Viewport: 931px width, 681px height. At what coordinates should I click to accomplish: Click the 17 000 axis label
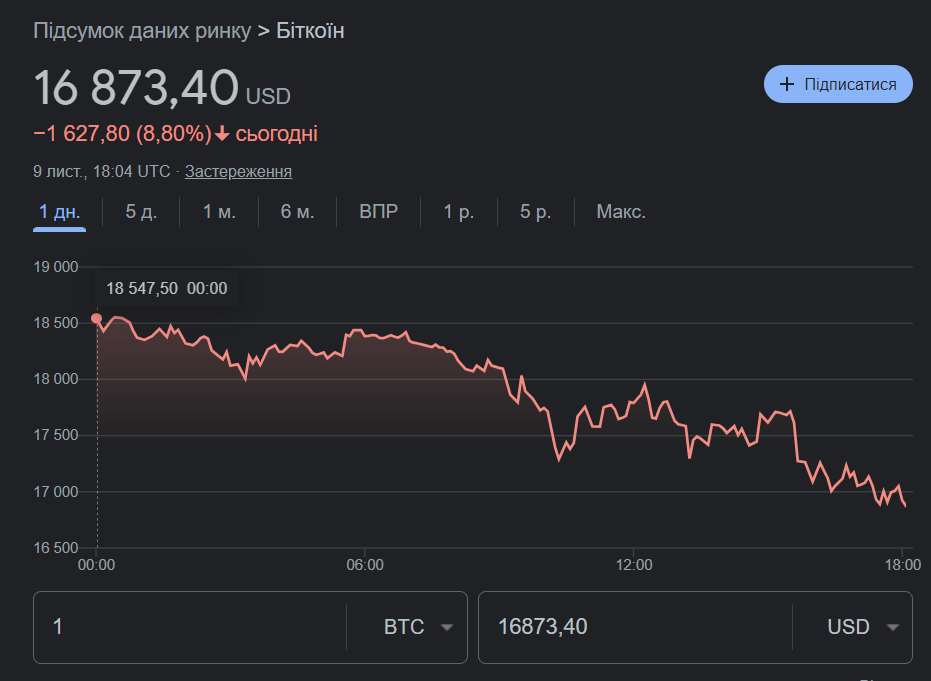coord(56,492)
